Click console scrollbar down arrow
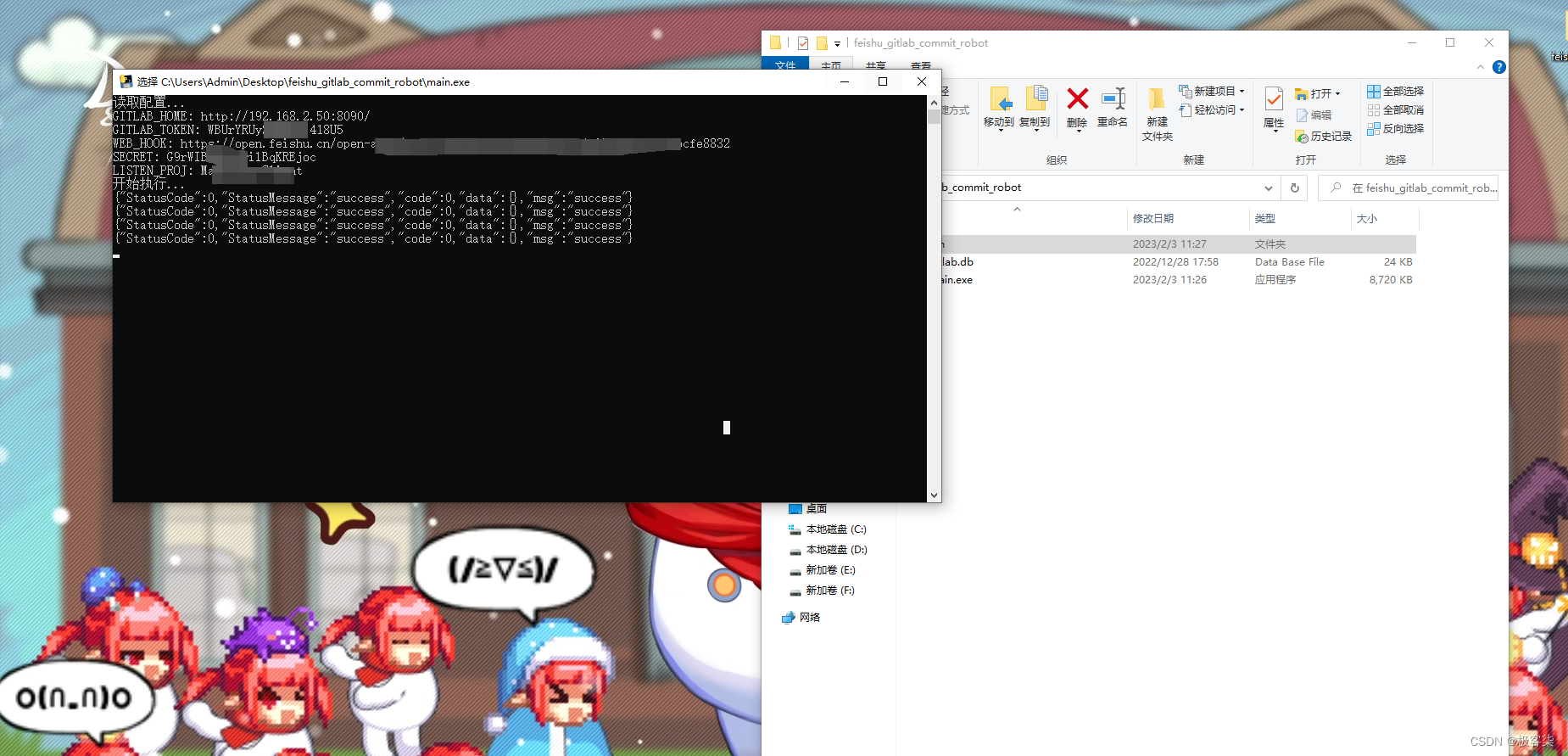The height and width of the screenshot is (756, 1568). pos(934,496)
